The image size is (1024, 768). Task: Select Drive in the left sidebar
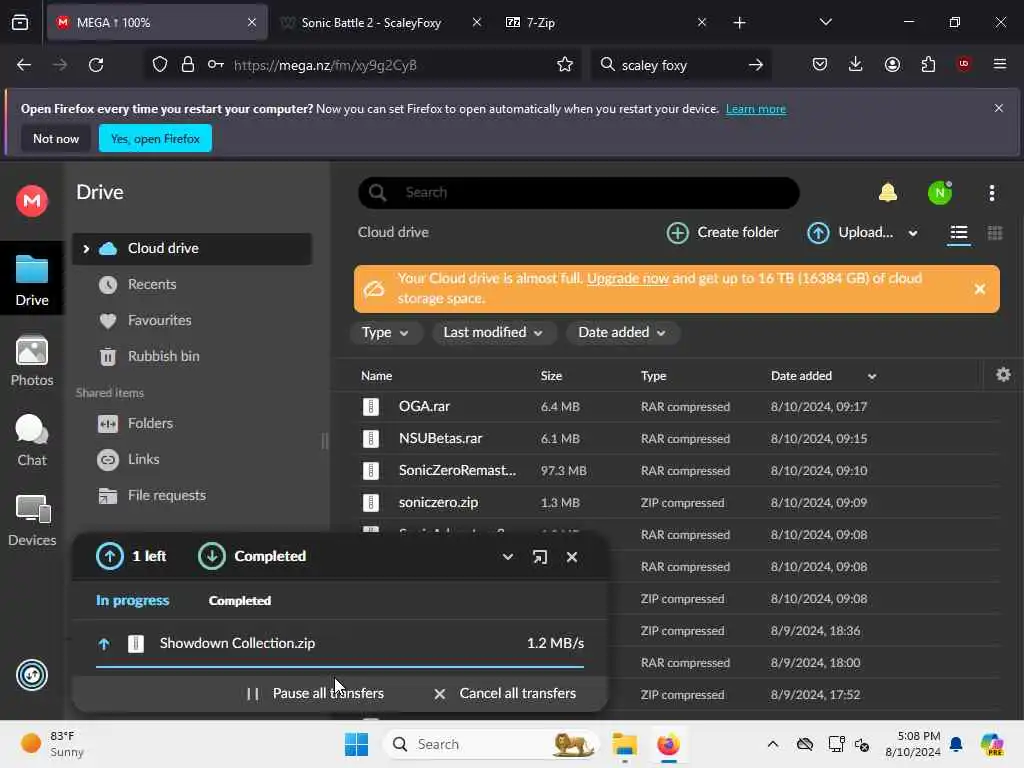[x=32, y=281]
